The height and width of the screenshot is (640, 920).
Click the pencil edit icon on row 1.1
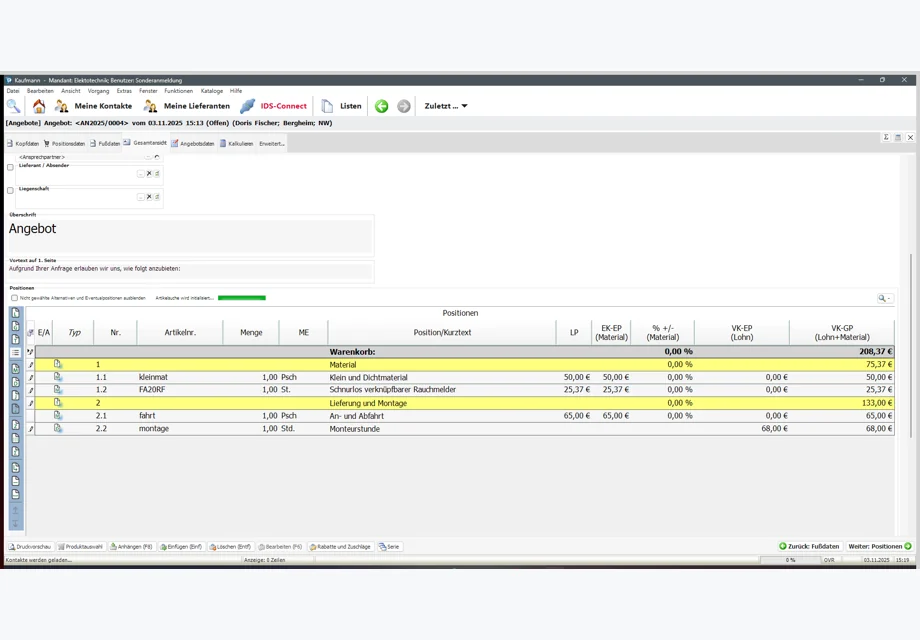pyautogui.click(x=31, y=378)
